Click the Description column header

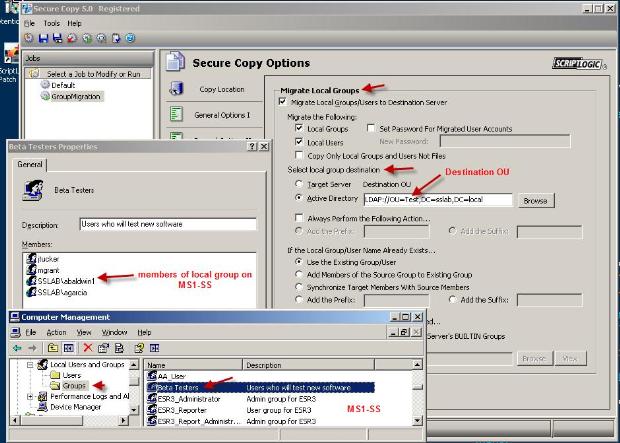point(308,365)
